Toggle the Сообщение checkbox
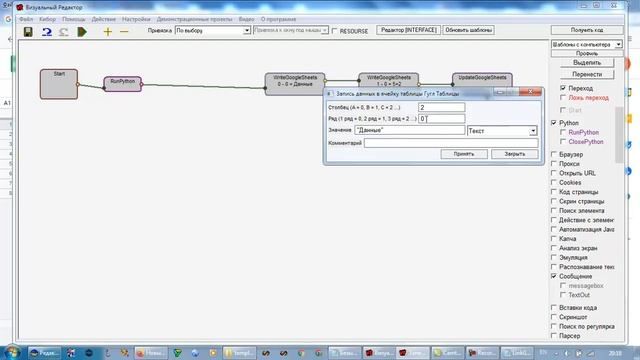This screenshot has width=640, height=360. pyautogui.click(x=554, y=276)
